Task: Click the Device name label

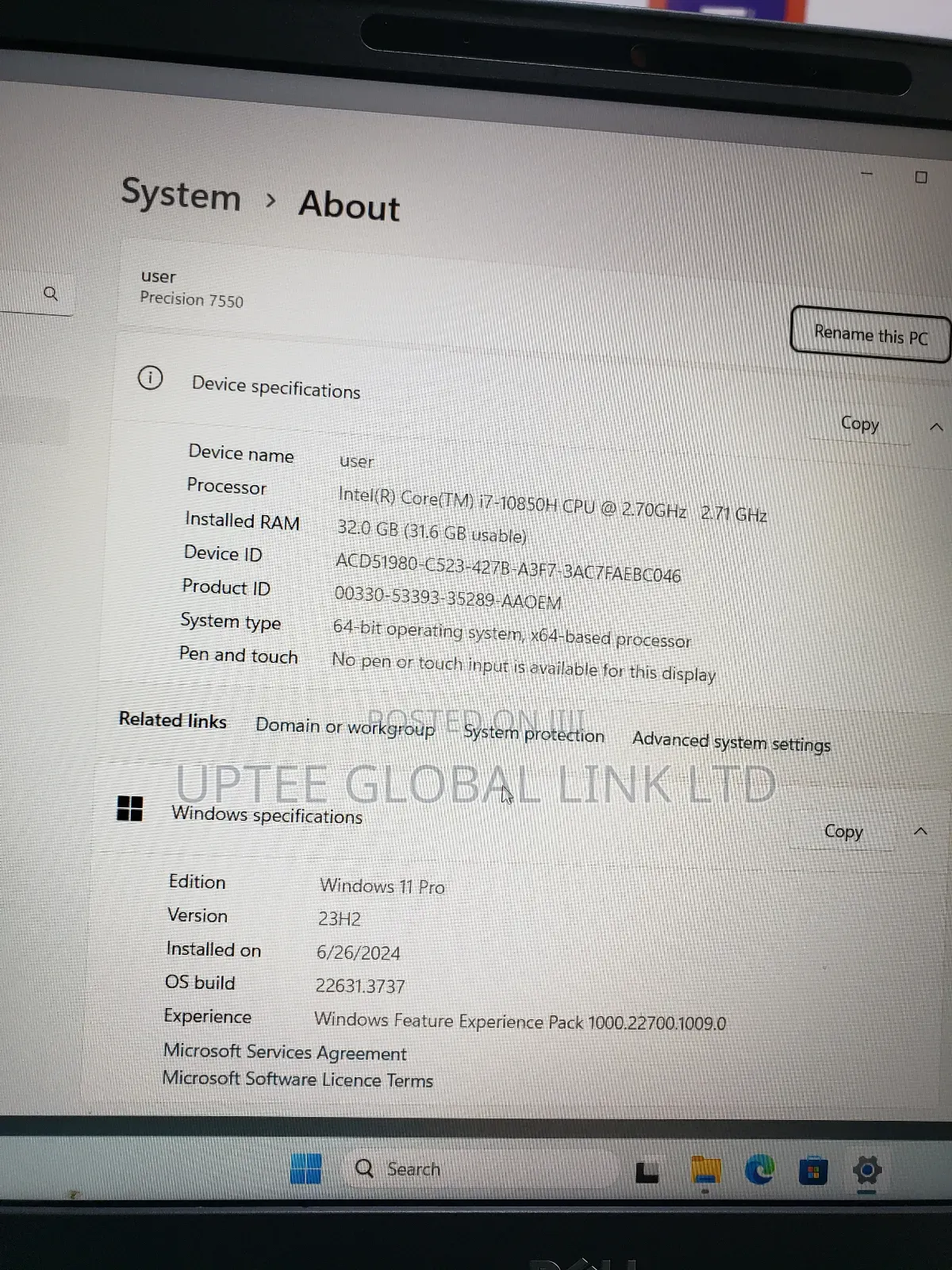Action: point(241,454)
